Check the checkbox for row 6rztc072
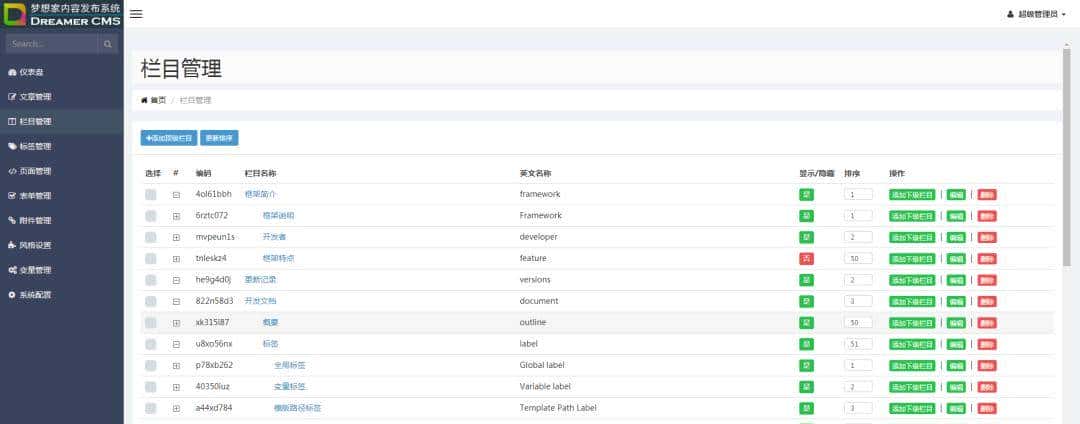1080x424 pixels. 151,216
